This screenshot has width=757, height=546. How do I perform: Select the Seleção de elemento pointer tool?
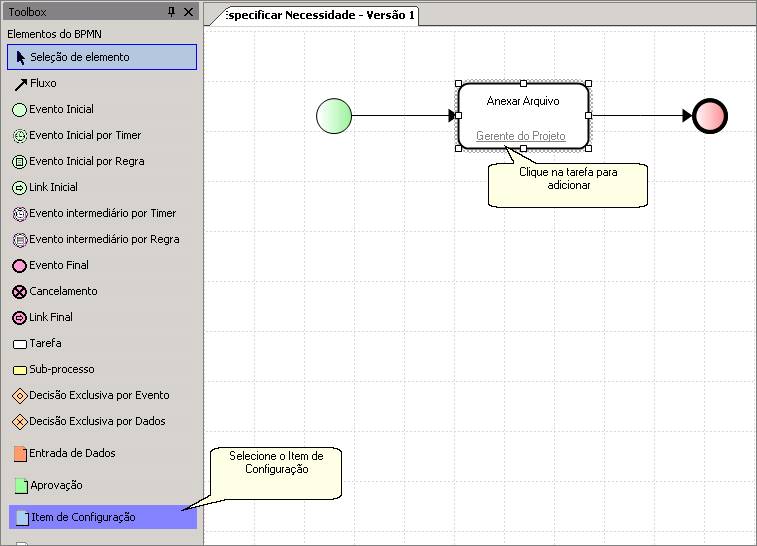[x=102, y=57]
